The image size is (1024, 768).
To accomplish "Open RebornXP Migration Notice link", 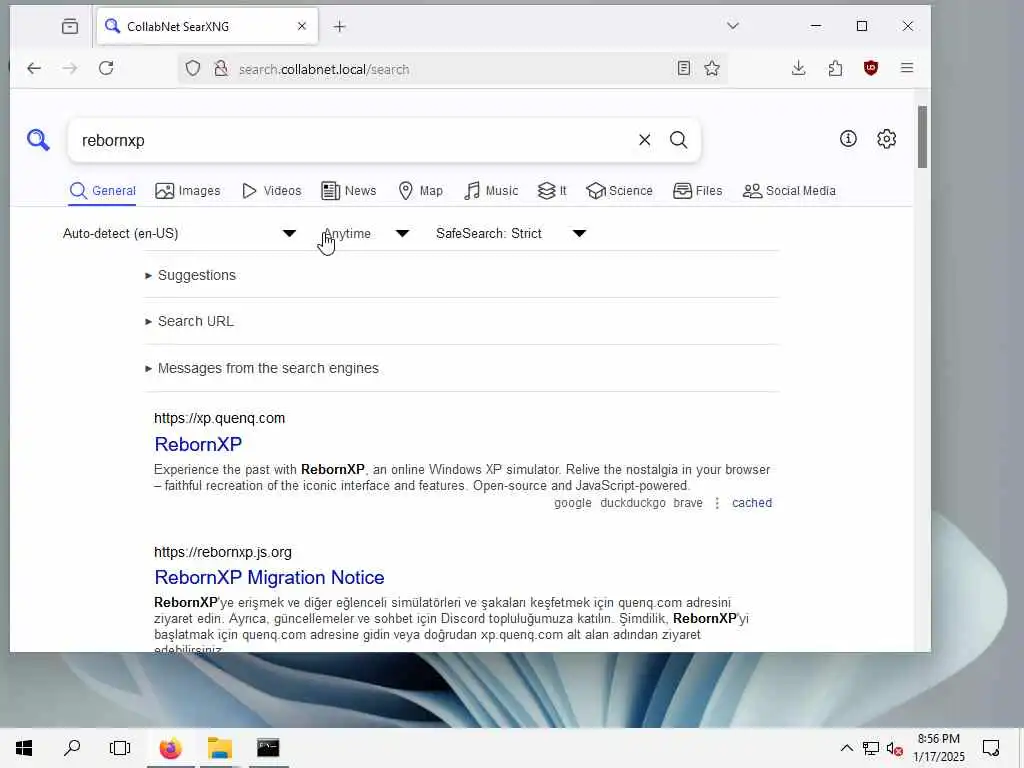I will [x=269, y=577].
